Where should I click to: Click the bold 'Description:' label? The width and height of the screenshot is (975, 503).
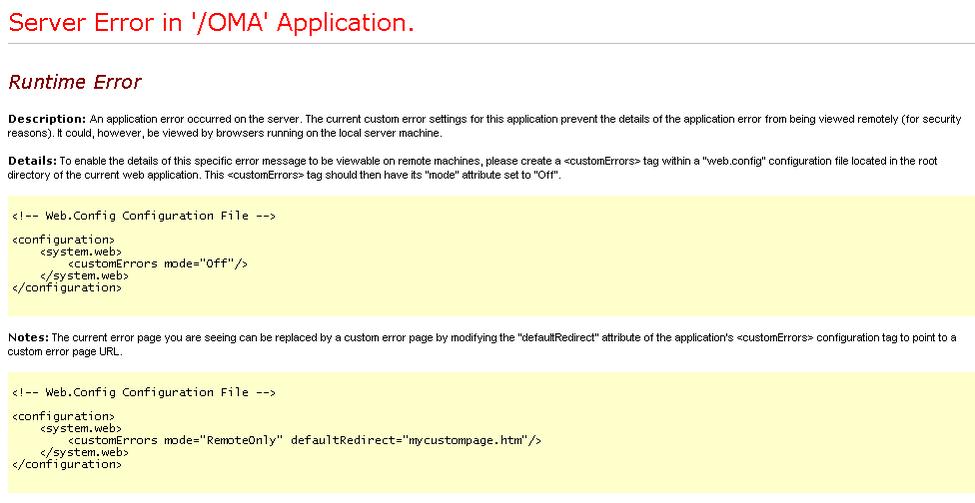(x=47, y=119)
